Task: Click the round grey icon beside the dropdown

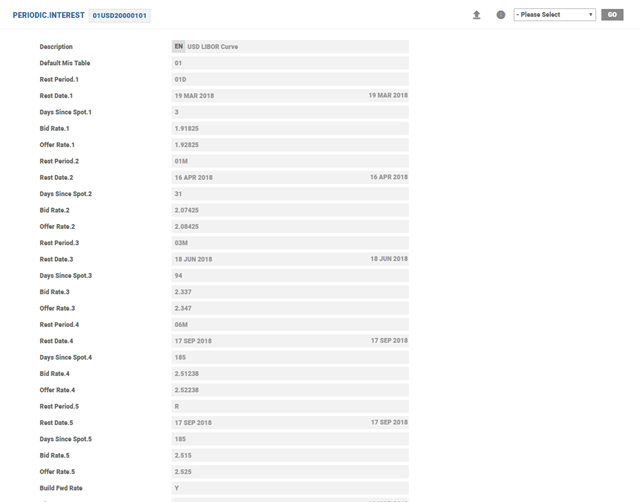Action: 501,15
